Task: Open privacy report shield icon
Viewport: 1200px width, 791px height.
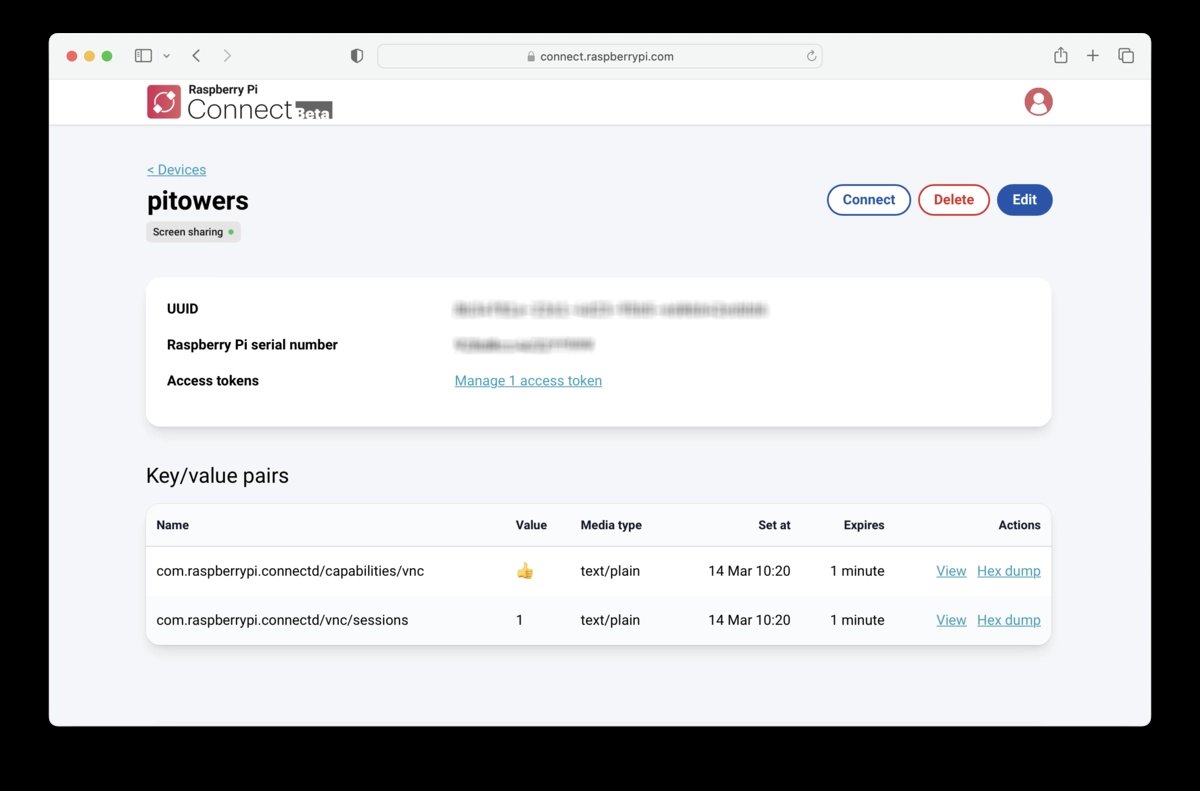Action: click(357, 56)
